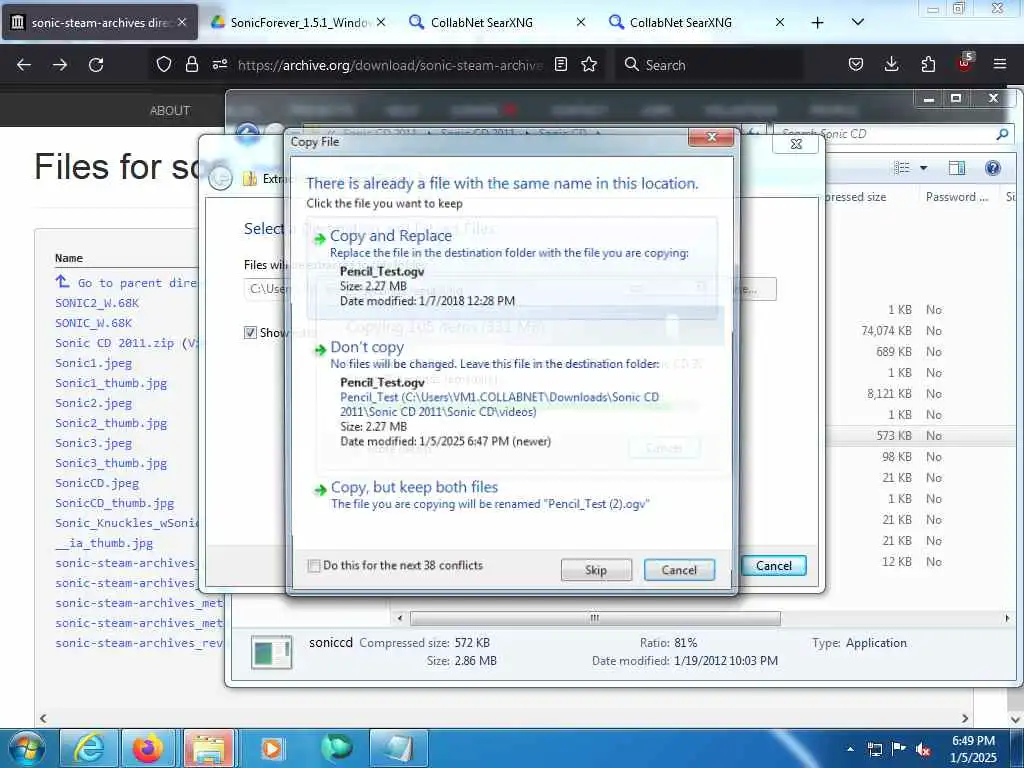
Task: Click Compressed size column header
Action: click(854, 197)
